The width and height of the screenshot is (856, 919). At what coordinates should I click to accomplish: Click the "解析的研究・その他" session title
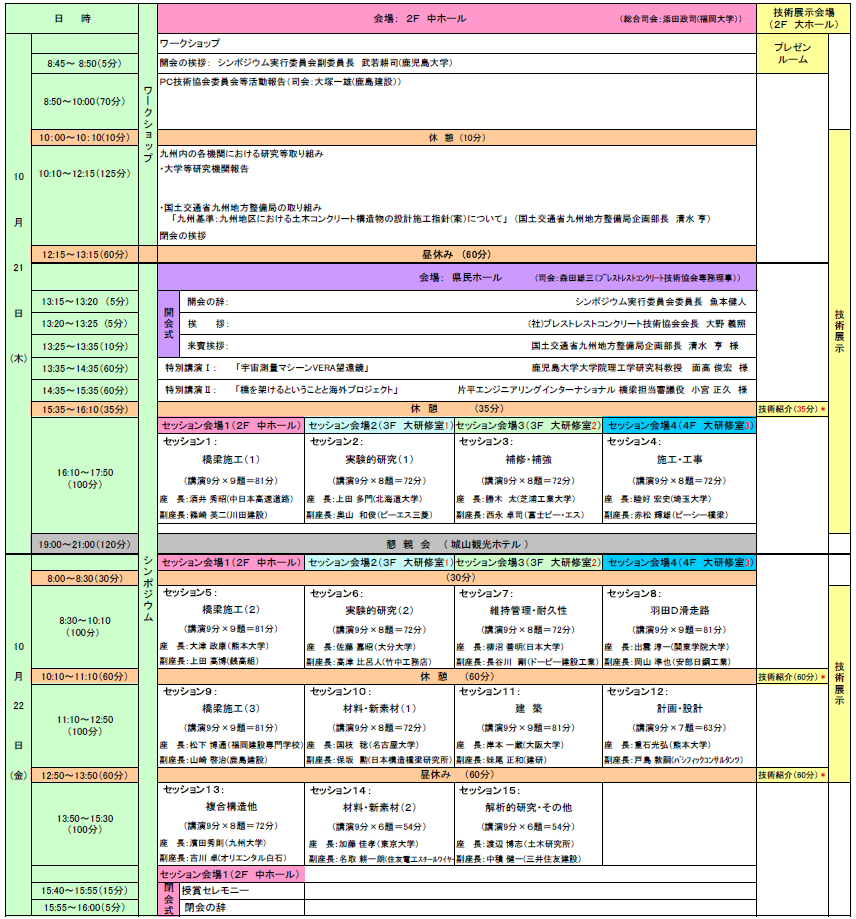pyautogui.click(x=528, y=808)
